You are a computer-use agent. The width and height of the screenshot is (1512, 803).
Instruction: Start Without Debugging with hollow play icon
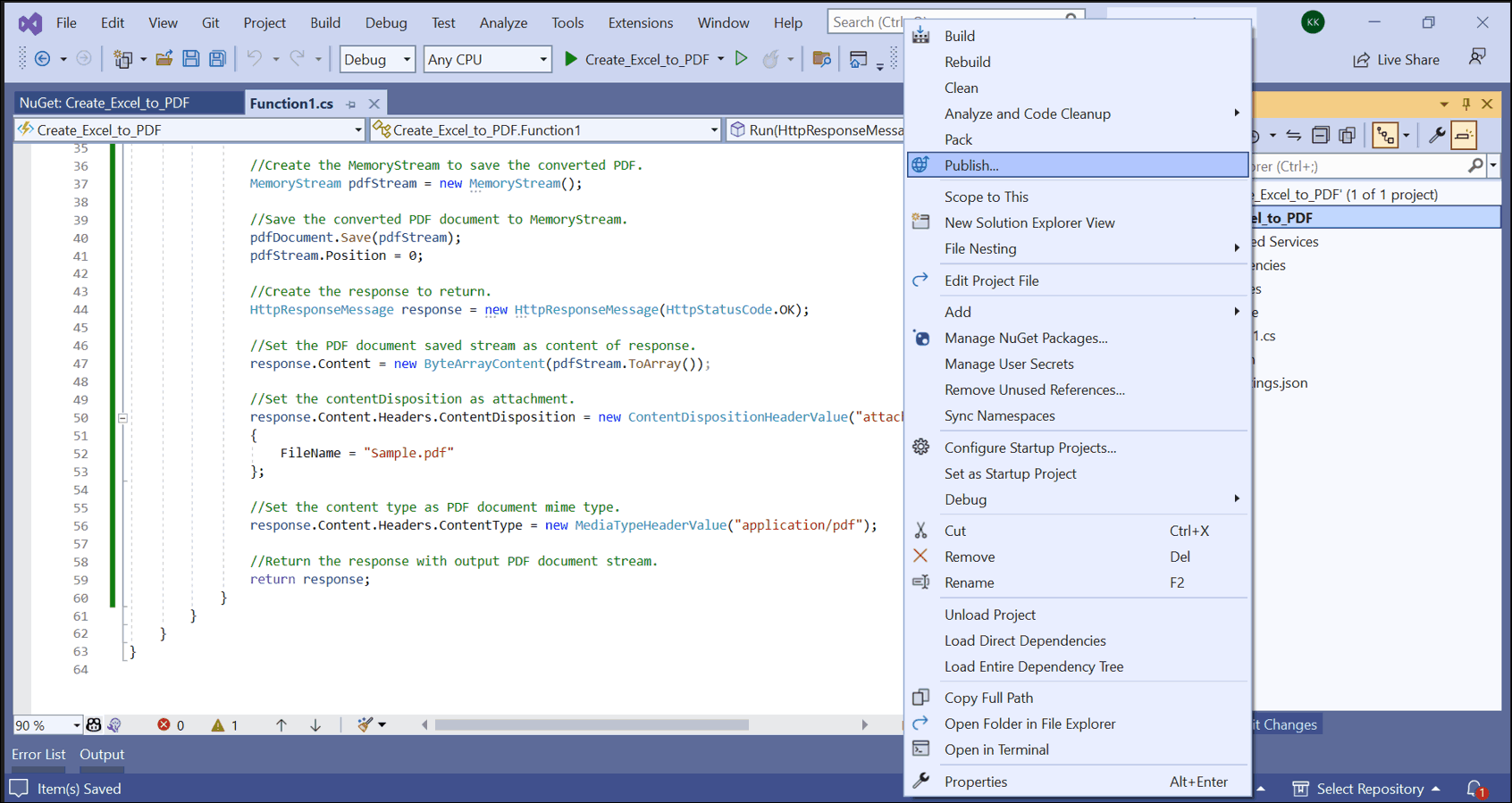tap(741, 59)
